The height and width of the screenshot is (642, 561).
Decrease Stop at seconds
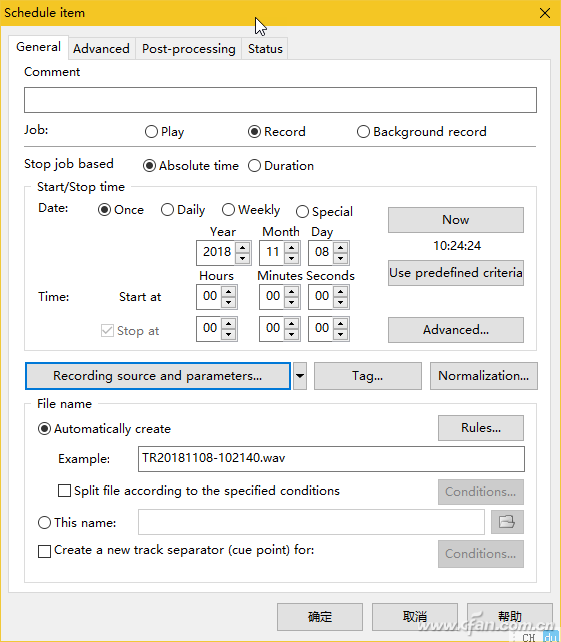tap(340, 334)
